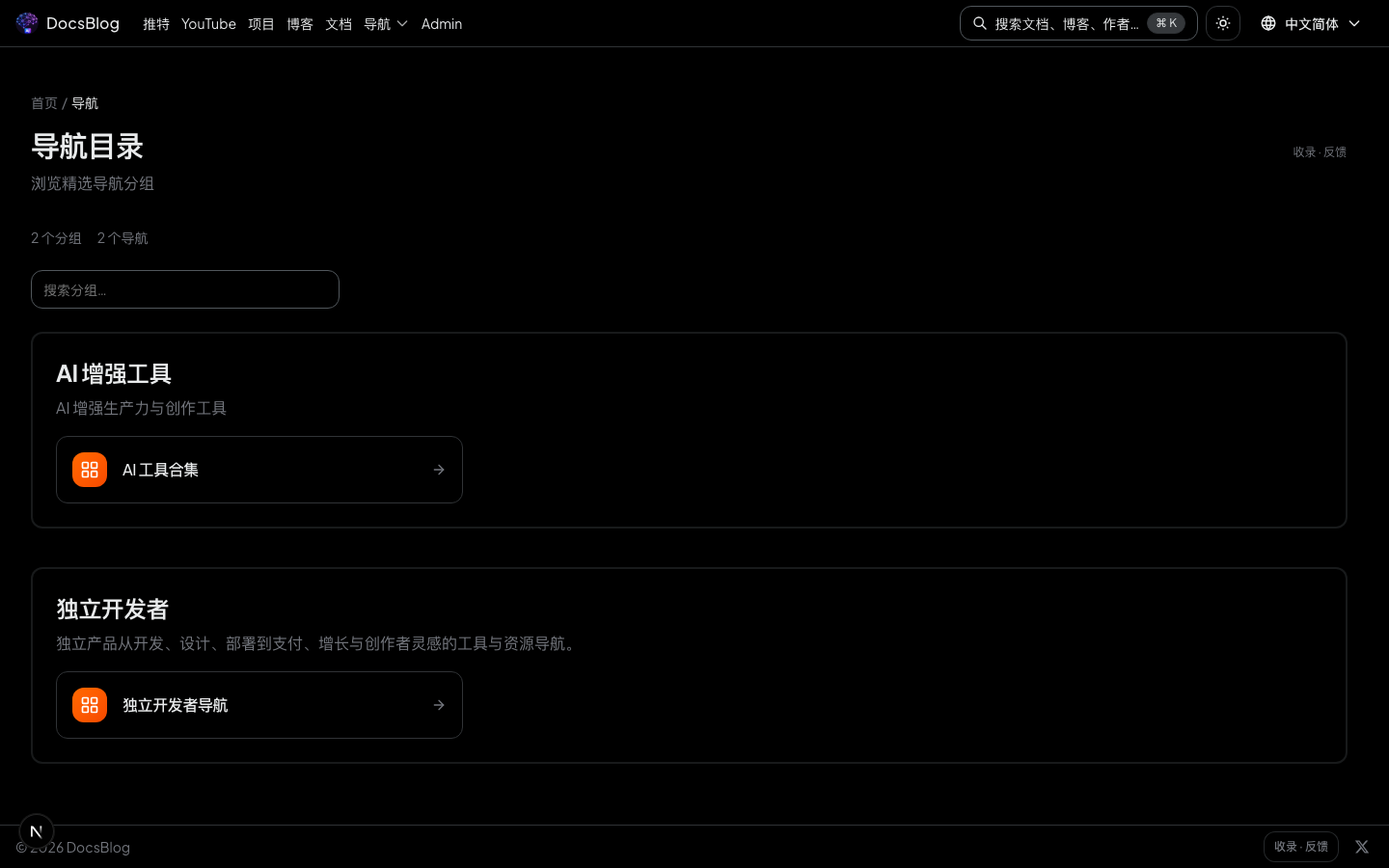Open the Admin navigation link
This screenshot has width=1389, height=868.
[442, 24]
